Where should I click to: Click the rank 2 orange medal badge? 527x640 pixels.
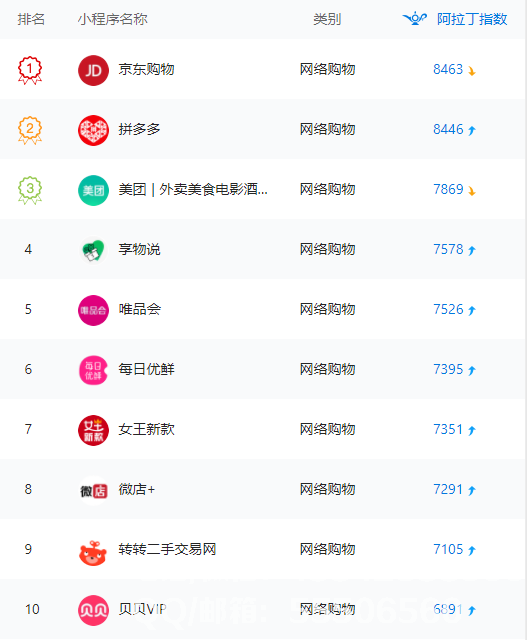(x=30, y=130)
